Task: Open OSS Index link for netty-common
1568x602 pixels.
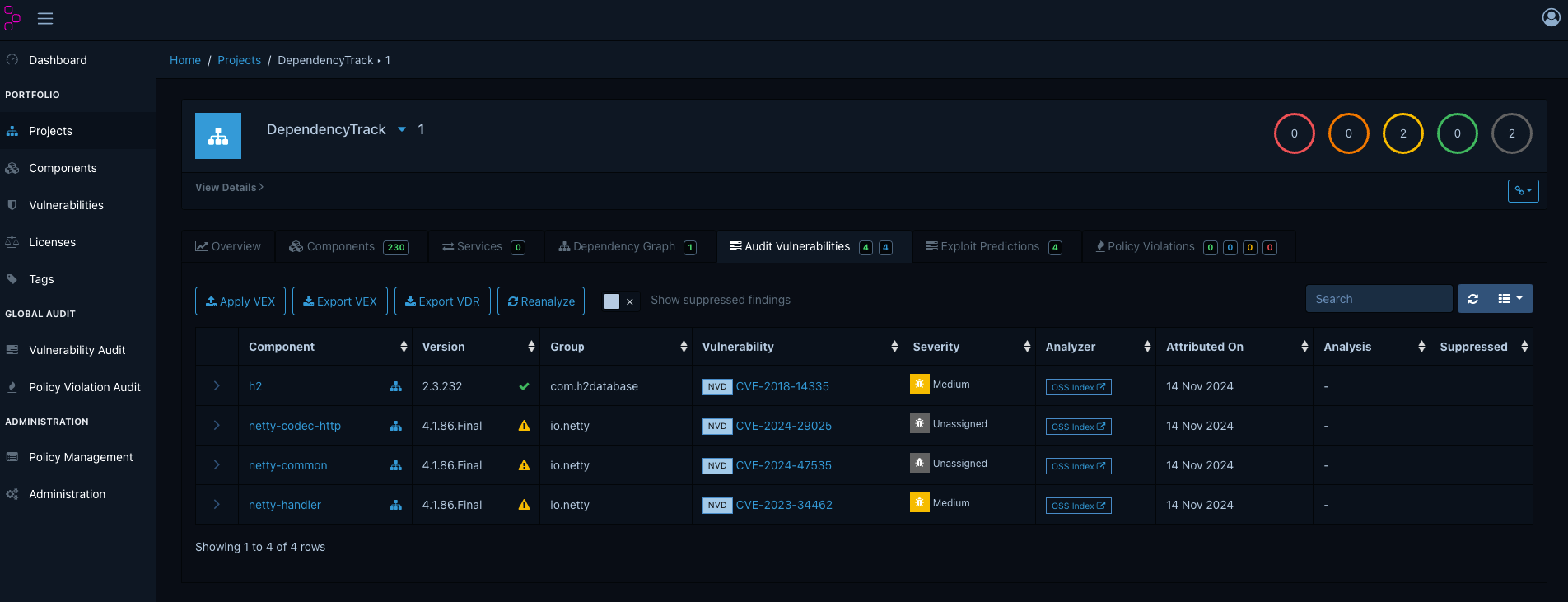Action: 1078,466
